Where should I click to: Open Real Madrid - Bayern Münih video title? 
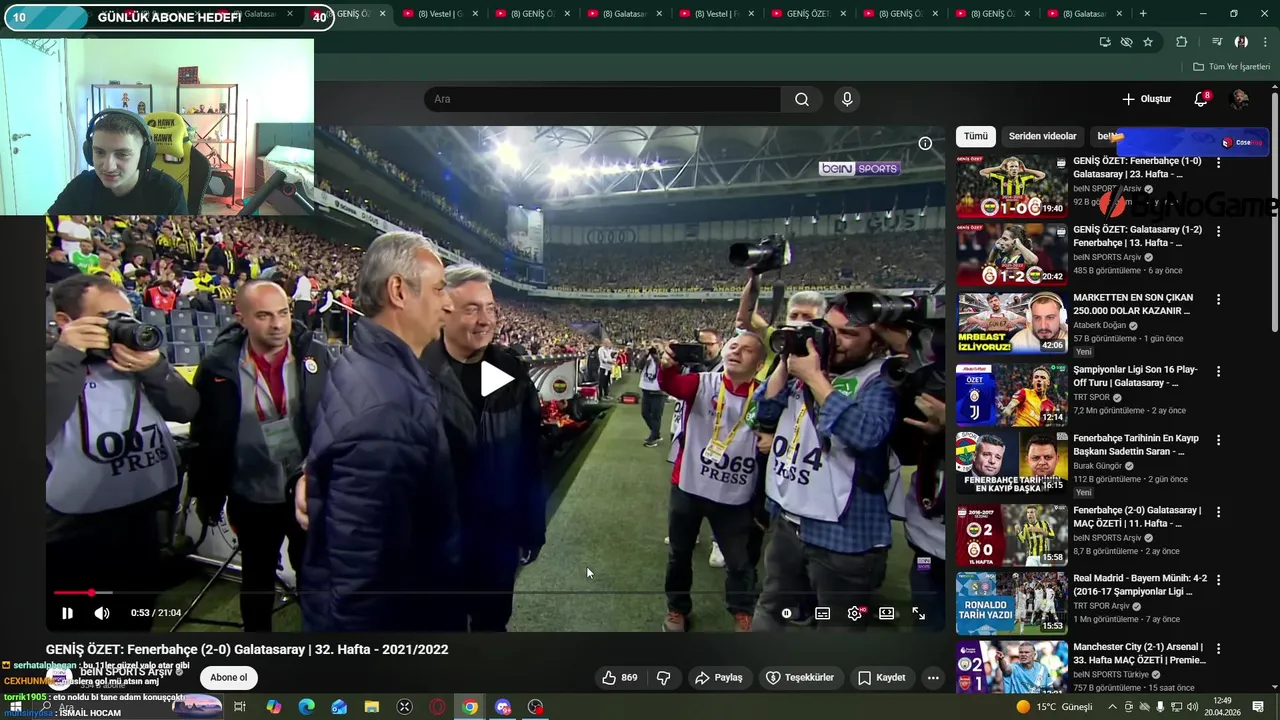tap(1140, 584)
